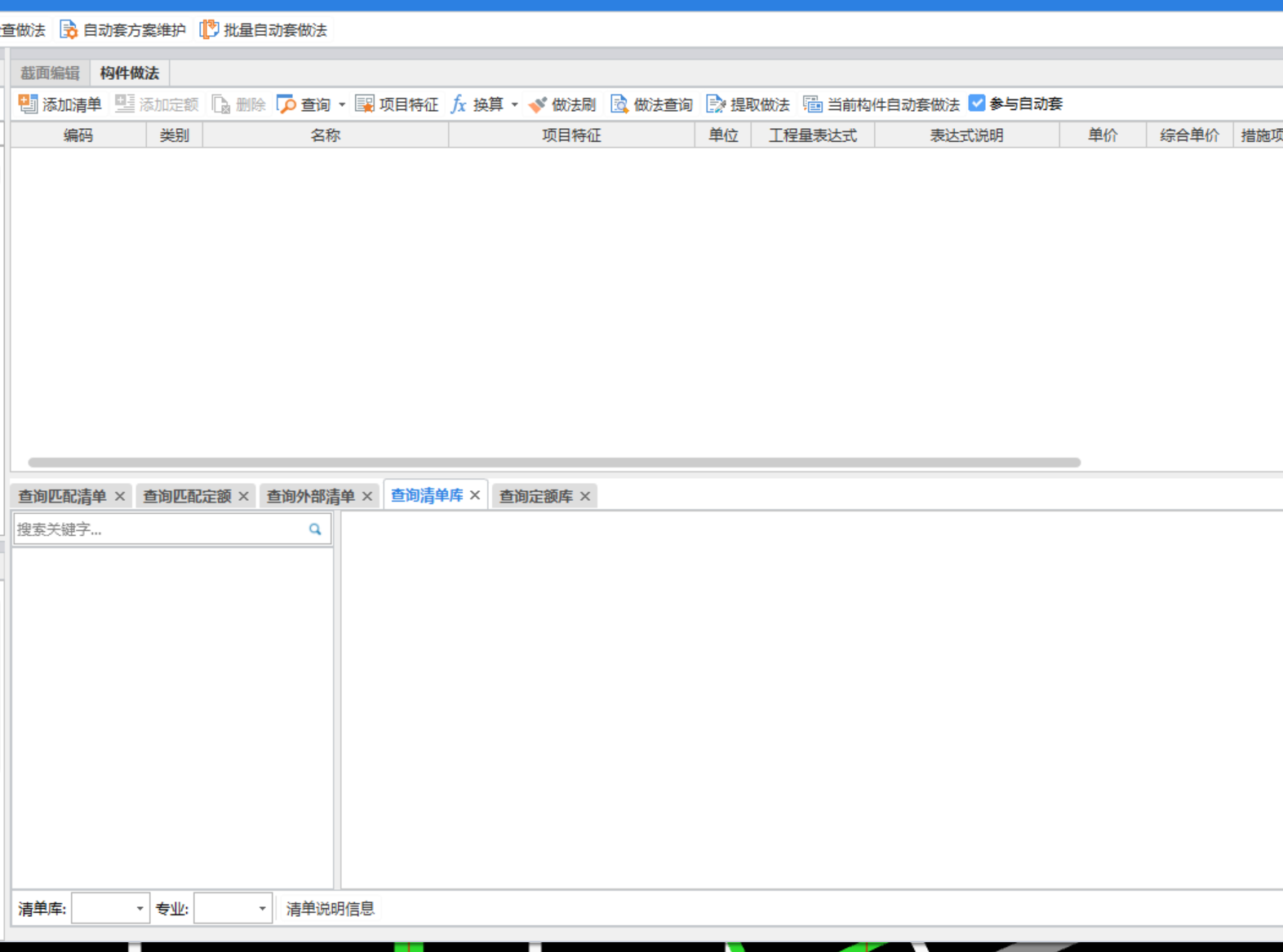The height and width of the screenshot is (952, 1283).
Task: Open 做法查询 icon
Action: point(619,104)
